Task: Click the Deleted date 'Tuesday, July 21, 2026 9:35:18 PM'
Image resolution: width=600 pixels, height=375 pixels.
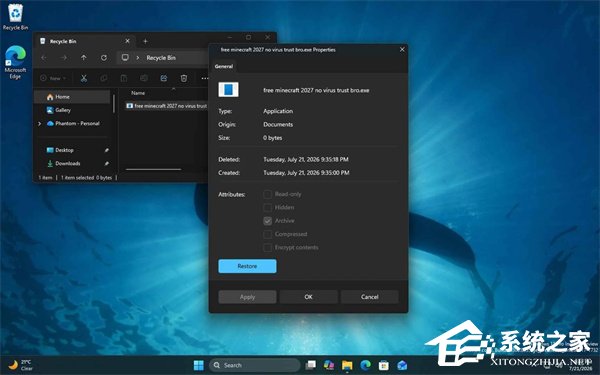Action: (306, 159)
